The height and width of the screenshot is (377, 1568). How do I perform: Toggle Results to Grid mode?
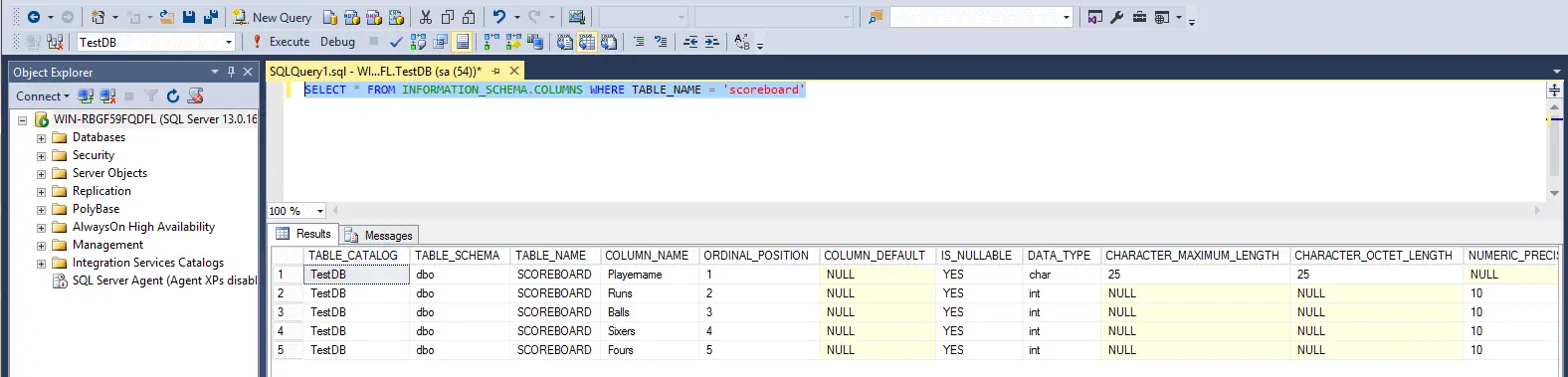(x=587, y=42)
